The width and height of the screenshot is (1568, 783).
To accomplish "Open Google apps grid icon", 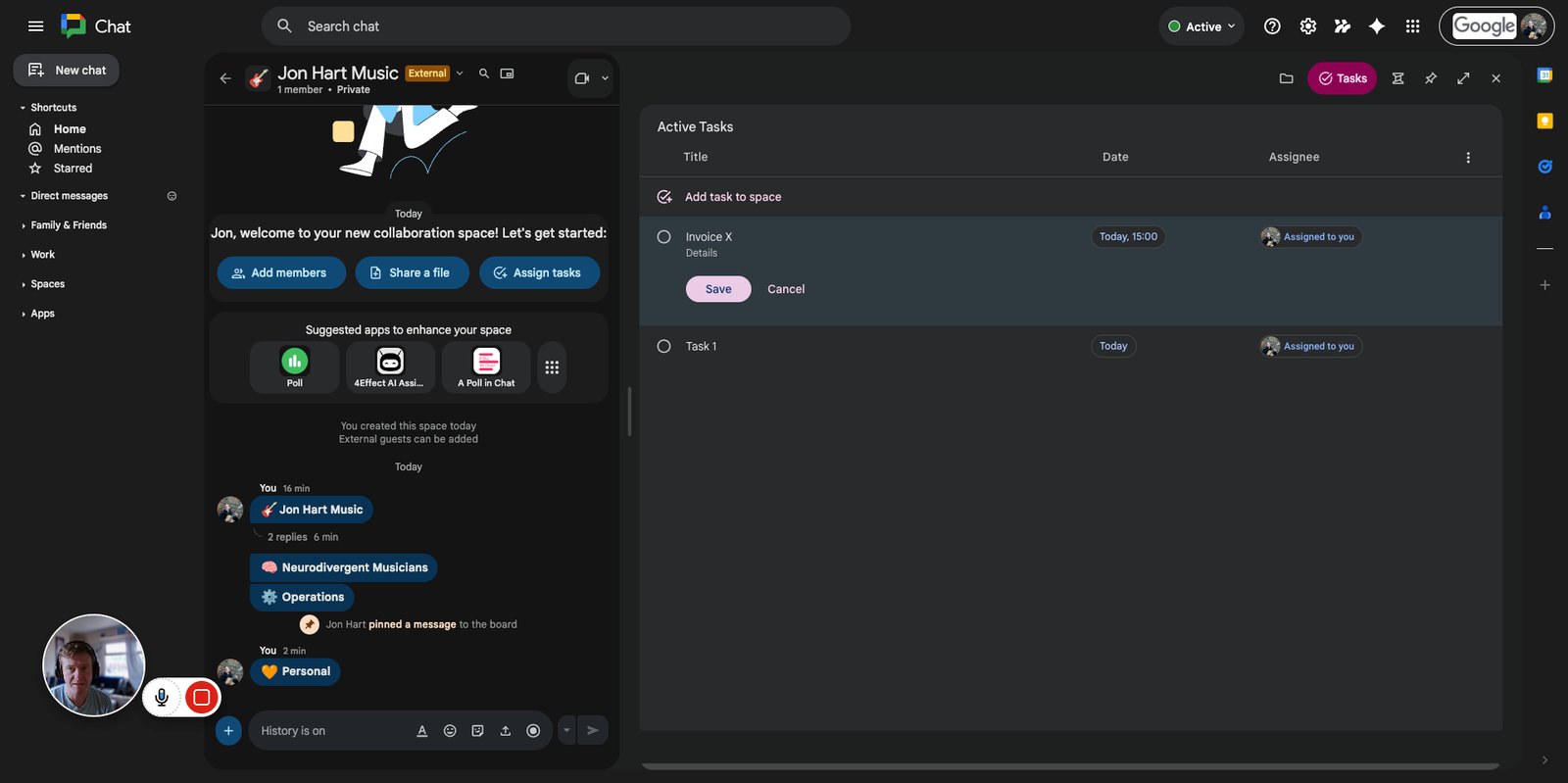I will 1412,26.
